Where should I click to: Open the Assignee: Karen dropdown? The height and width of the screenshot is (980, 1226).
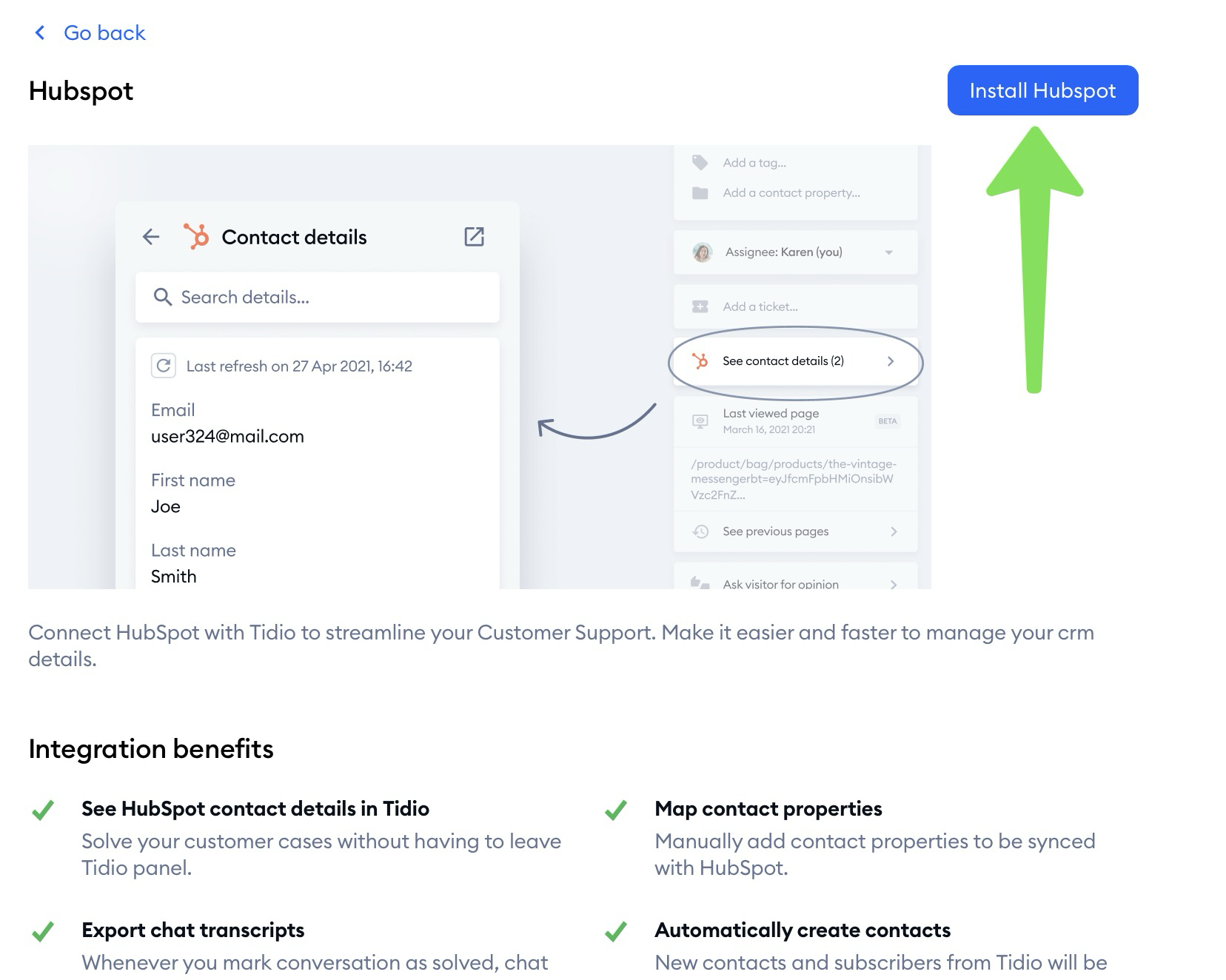[x=890, y=252]
